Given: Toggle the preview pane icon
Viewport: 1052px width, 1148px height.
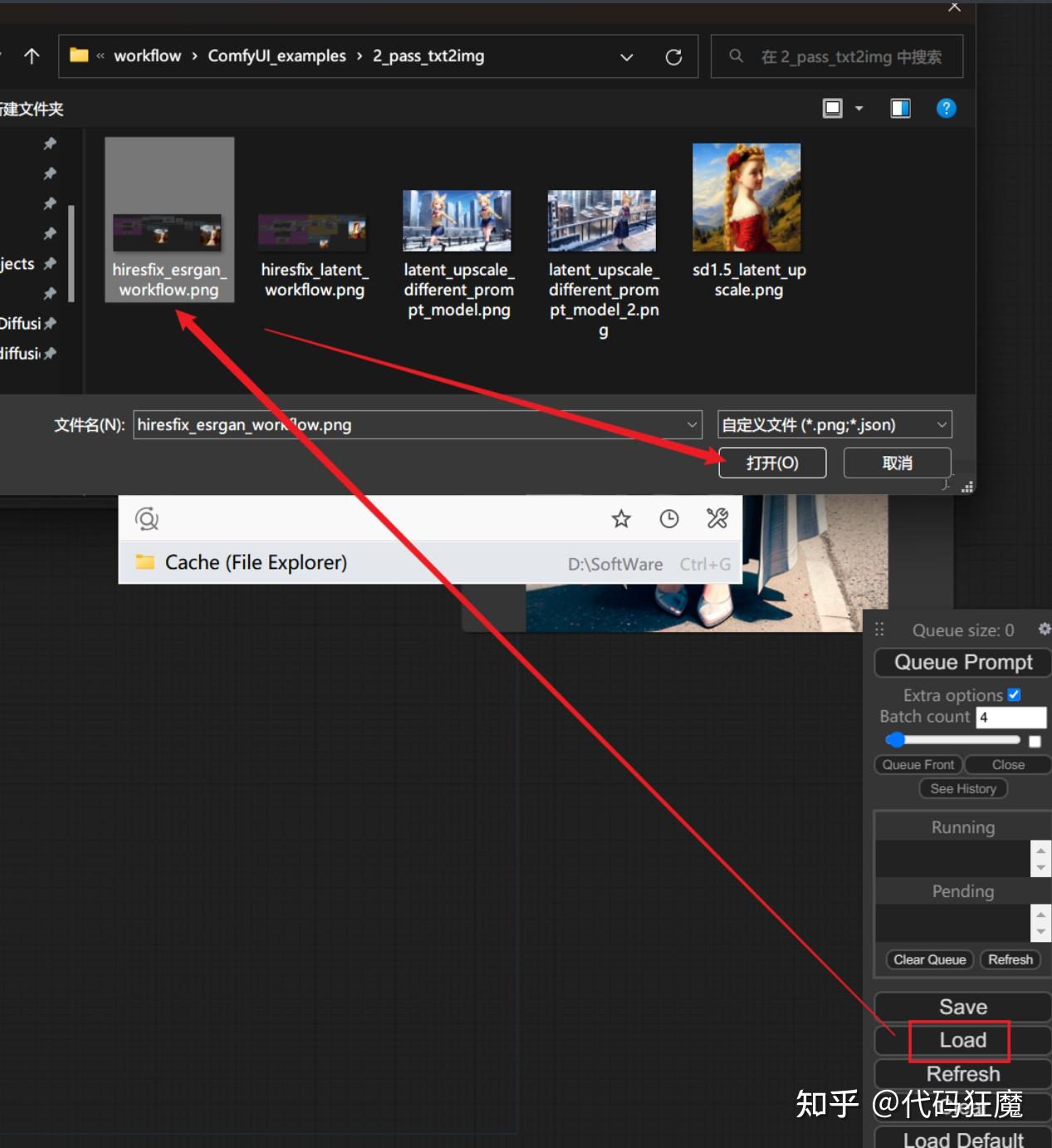Looking at the screenshot, I should coord(900,108).
